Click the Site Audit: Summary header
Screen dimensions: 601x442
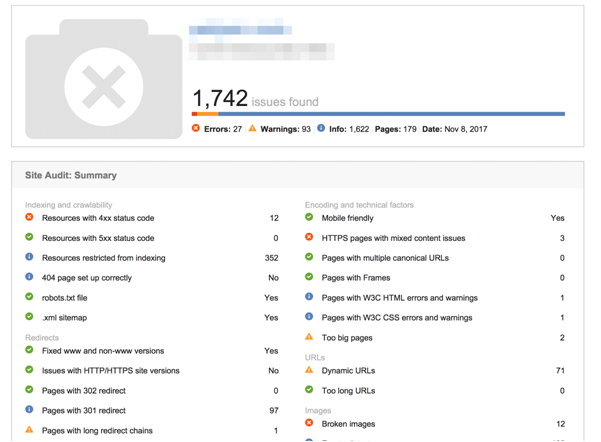tap(71, 175)
